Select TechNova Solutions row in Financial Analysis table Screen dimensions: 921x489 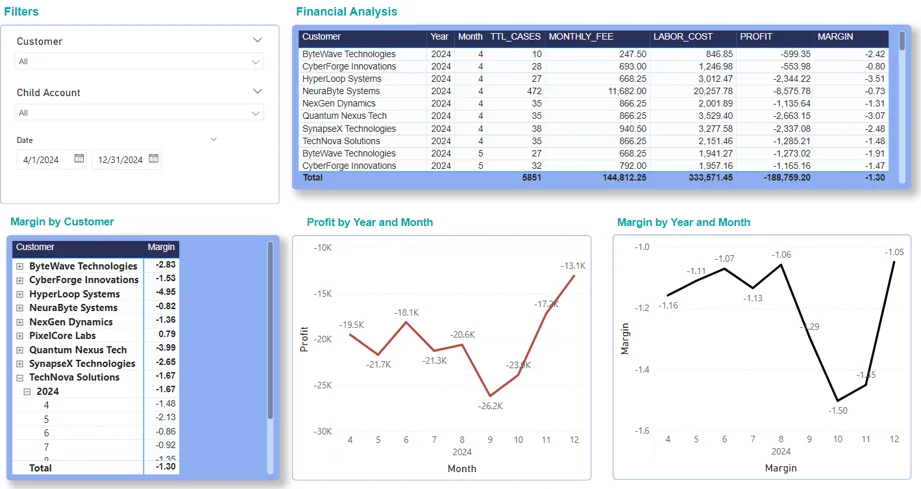point(594,141)
